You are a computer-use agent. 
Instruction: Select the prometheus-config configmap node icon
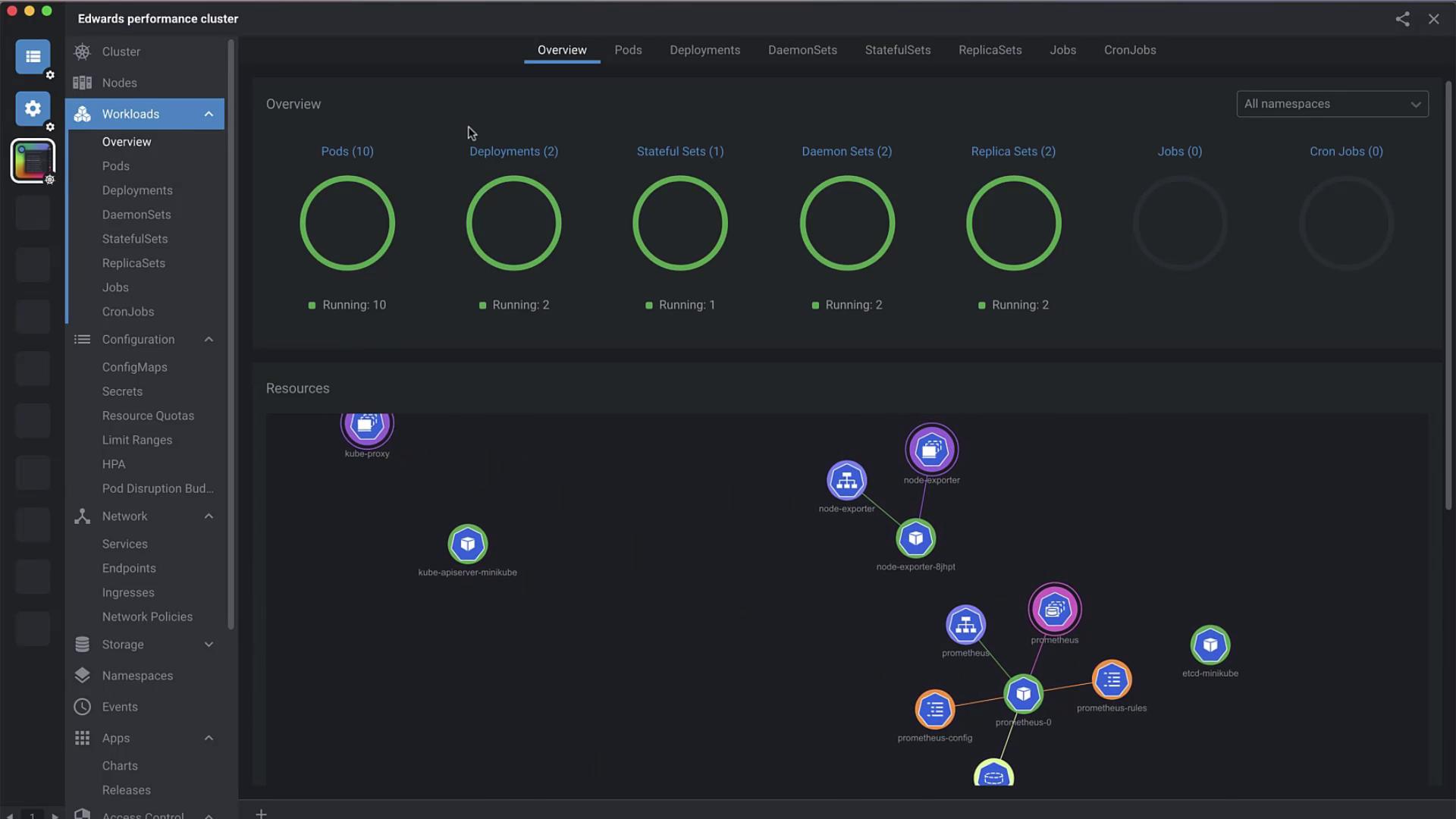[934, 710]
